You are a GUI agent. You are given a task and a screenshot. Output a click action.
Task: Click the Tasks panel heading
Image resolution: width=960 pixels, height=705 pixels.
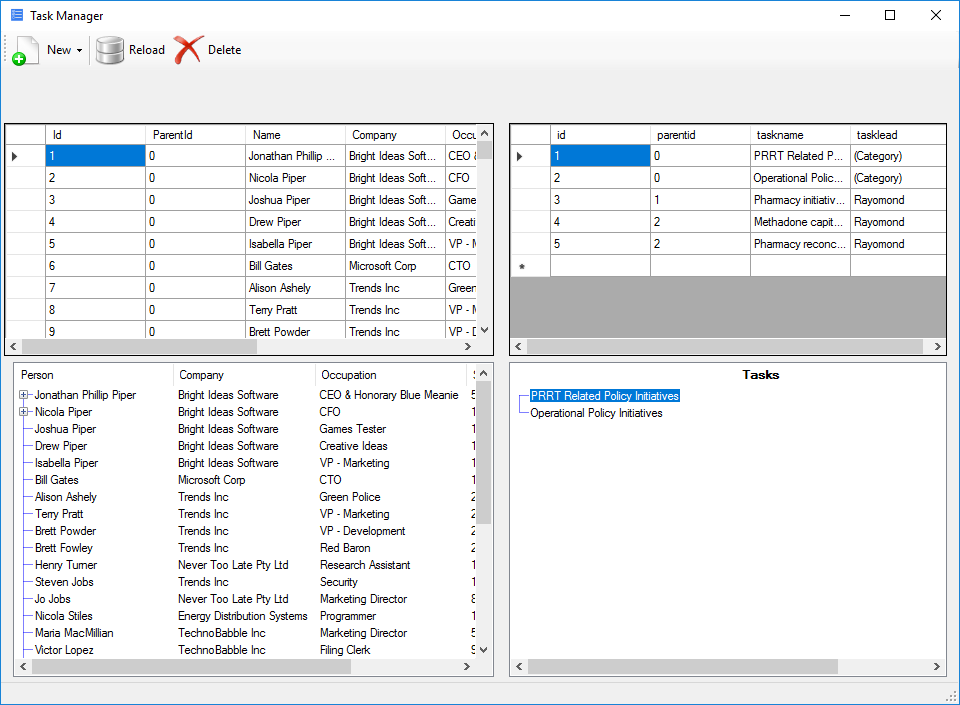760,375
